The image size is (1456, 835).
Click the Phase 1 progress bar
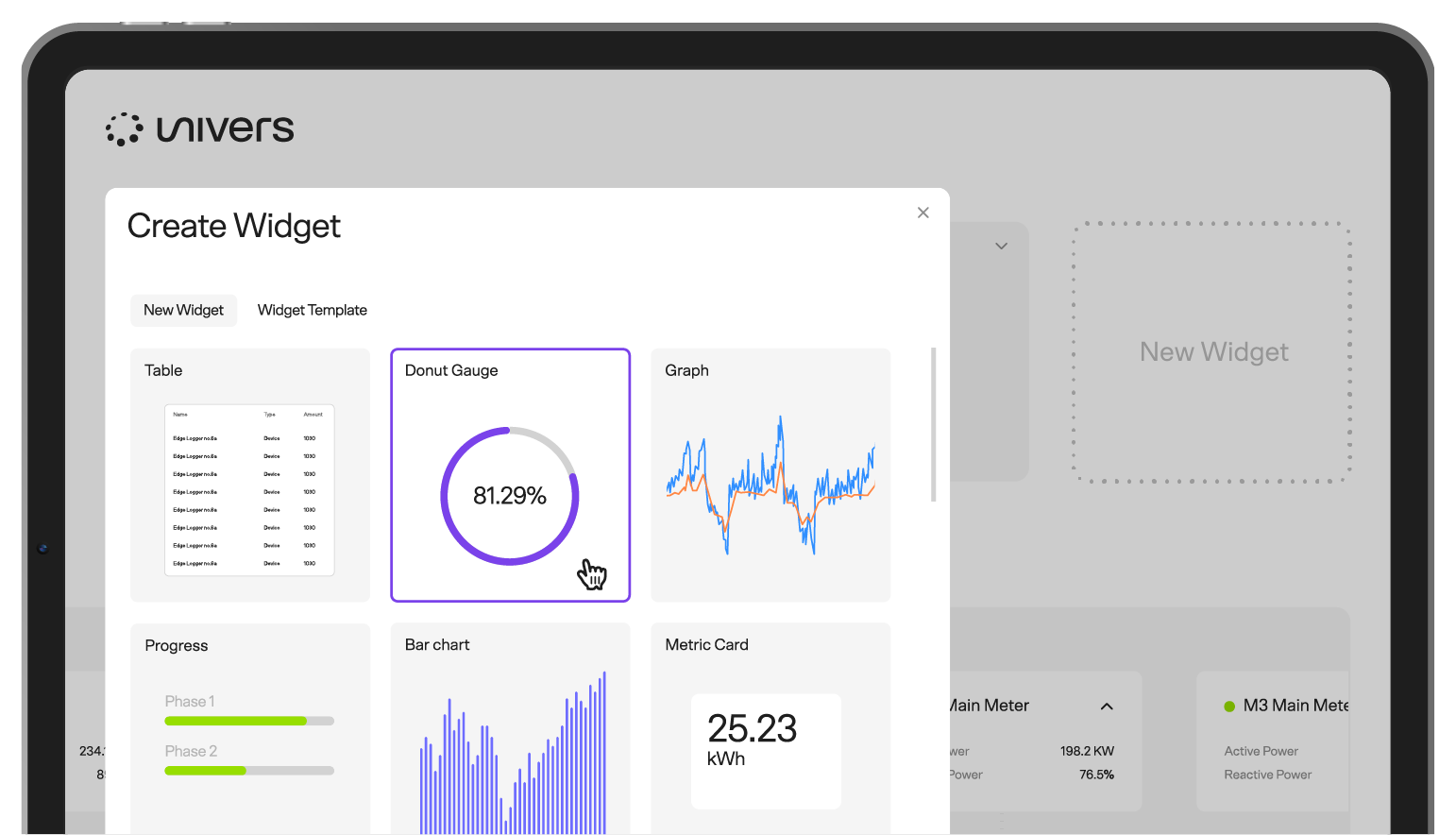tap(249, 720)
